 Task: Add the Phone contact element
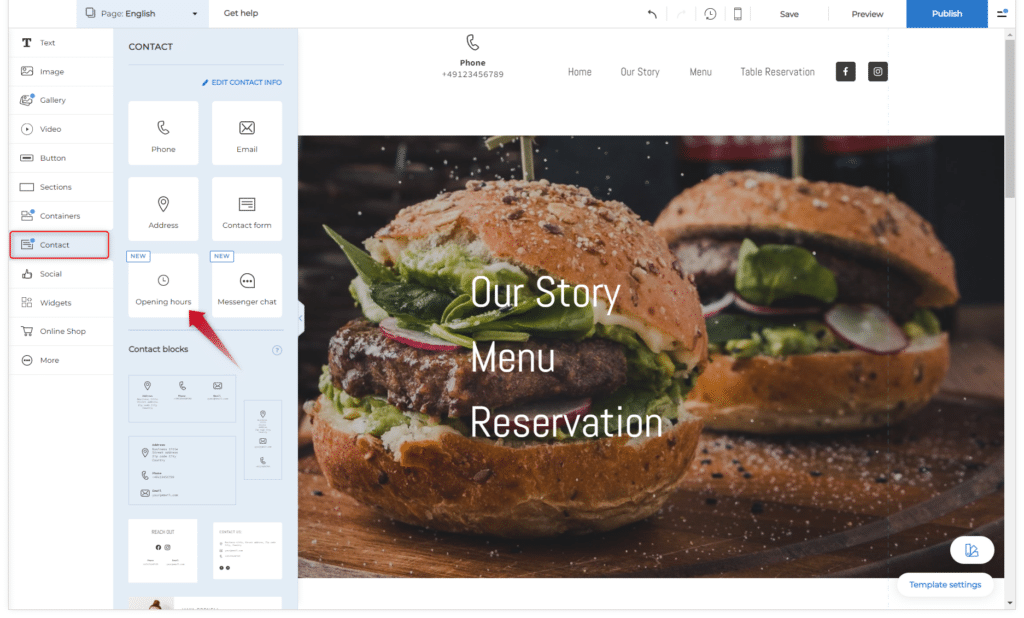163,134
